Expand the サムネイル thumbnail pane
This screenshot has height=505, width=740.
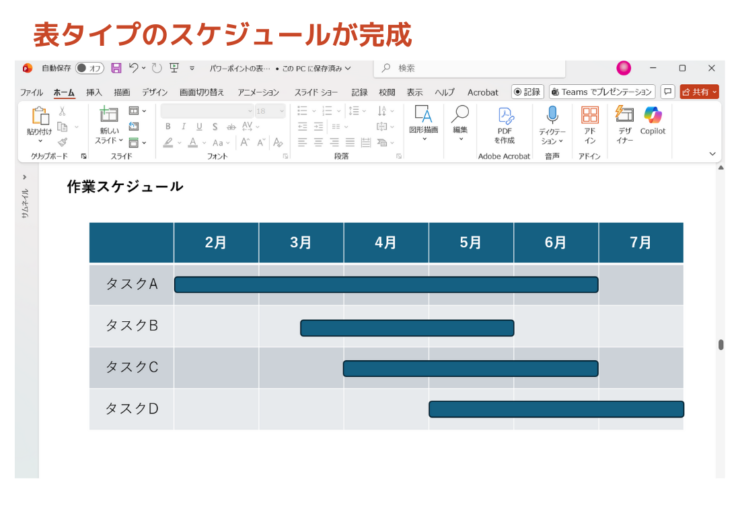point(25,177)
